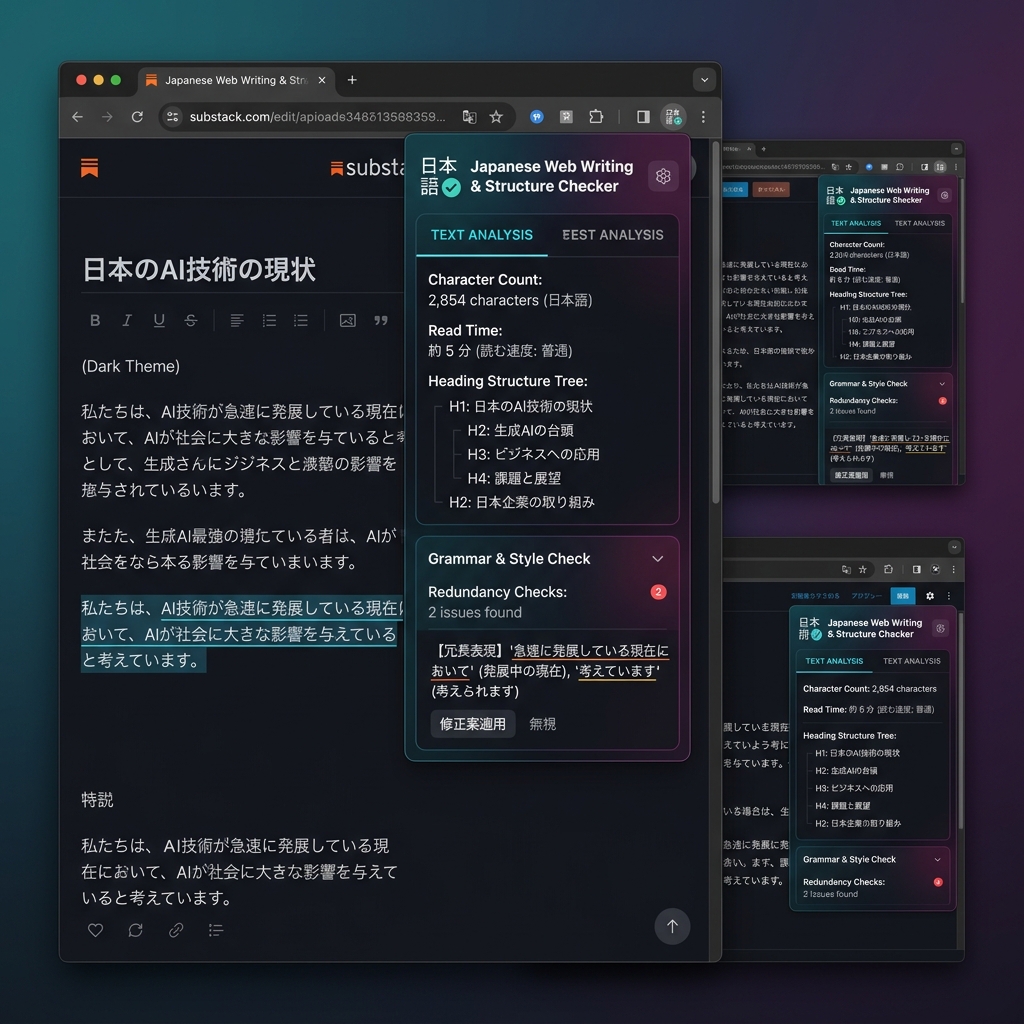This screenshot has width=1024, height=1024.
Task: Open the Chrome three-dot menu
Action: 703,117
